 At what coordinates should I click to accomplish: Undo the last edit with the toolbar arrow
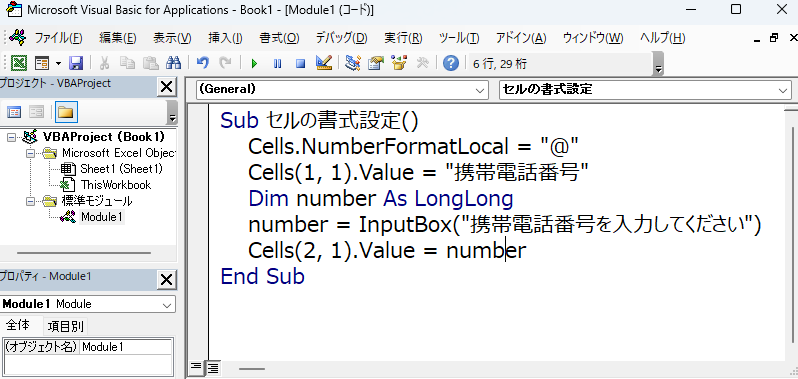(x=203, y=63)
